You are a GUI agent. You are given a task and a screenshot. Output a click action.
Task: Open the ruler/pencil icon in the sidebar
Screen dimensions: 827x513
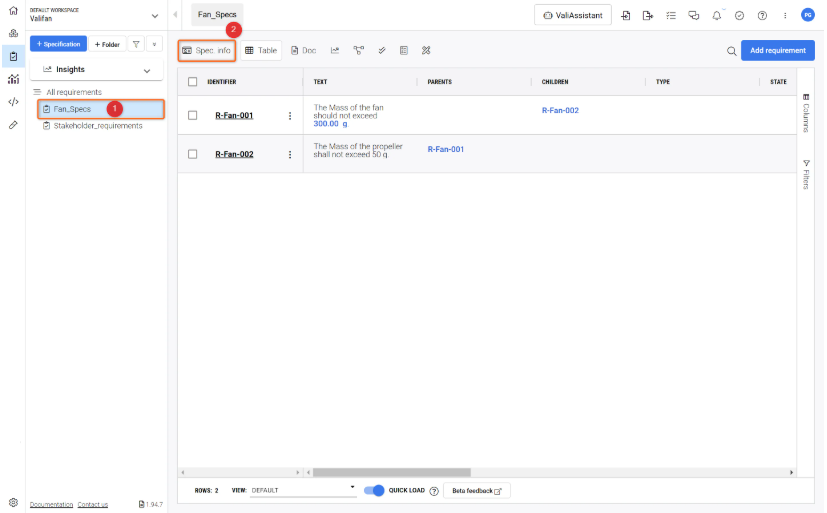[13, 125]
